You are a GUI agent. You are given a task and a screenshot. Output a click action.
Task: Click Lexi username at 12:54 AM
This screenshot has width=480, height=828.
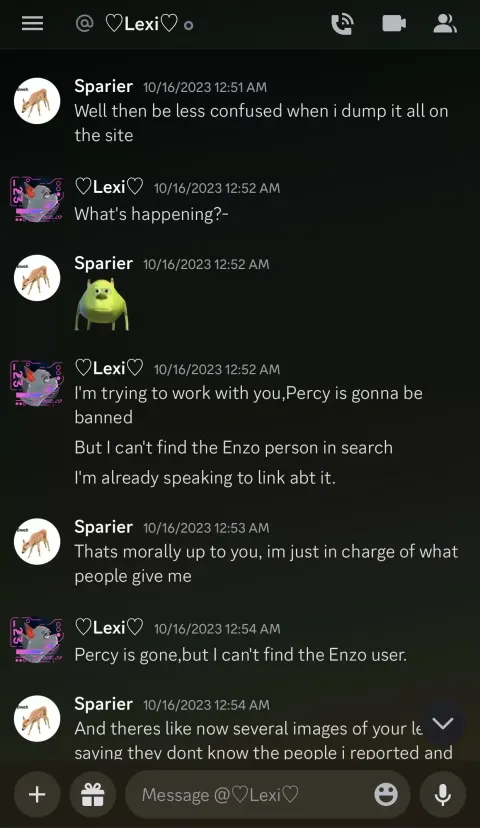pyautogui.click(x=109, y=627)
